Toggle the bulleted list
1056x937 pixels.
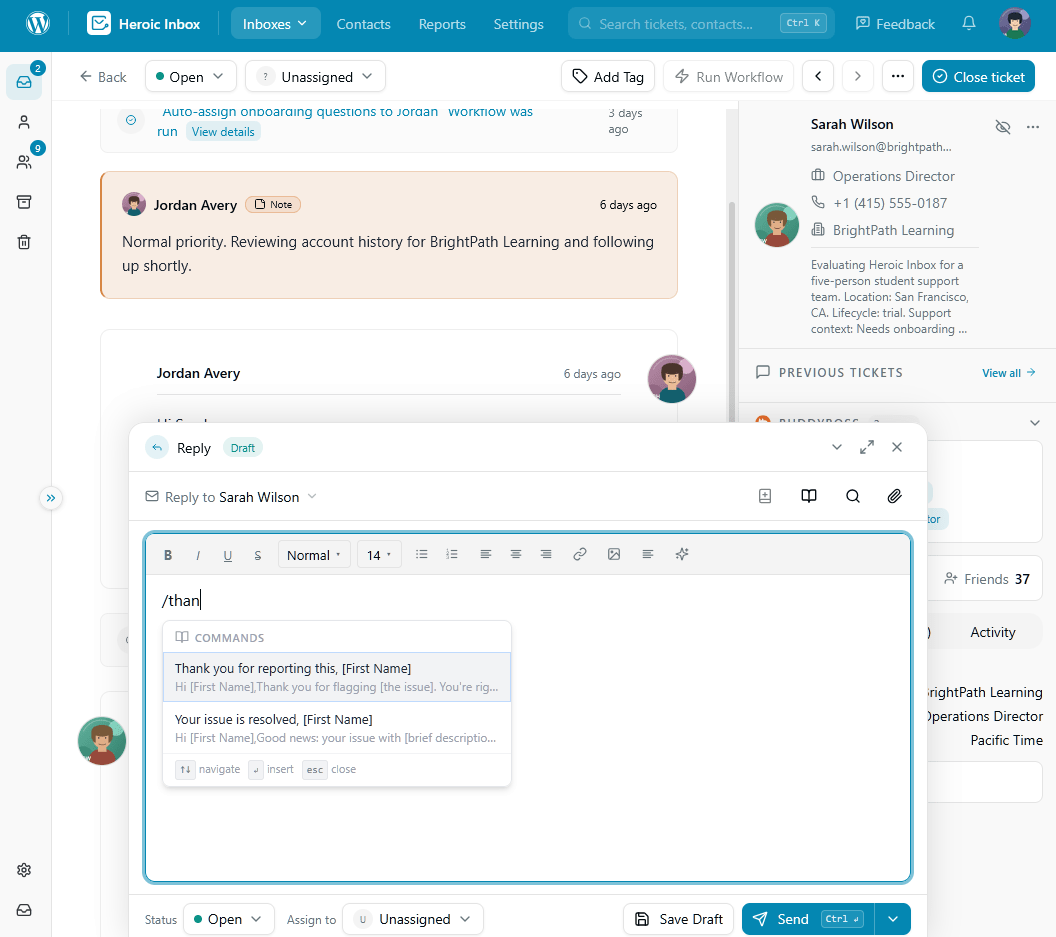tap(422, 554)
